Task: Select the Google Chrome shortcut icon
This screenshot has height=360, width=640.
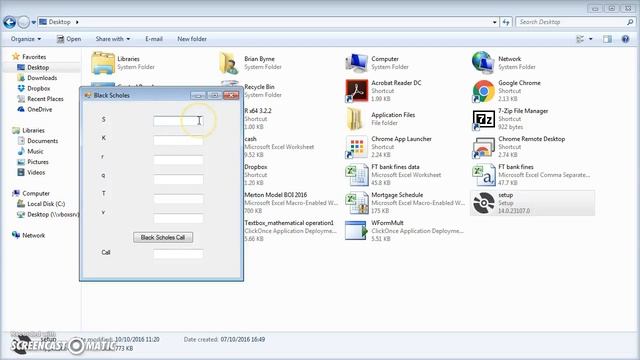Action: [483, 91]
